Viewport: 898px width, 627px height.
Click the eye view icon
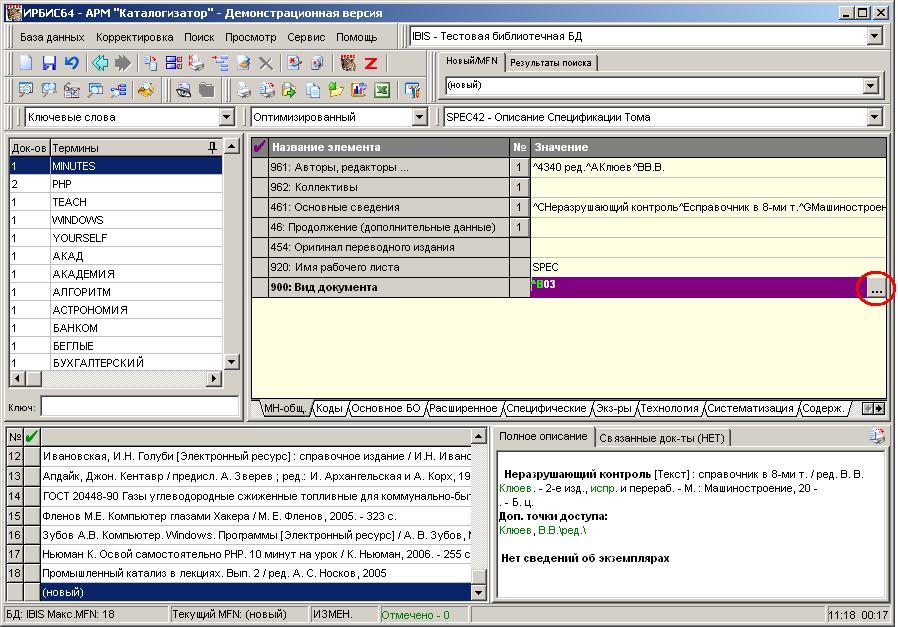183,90
